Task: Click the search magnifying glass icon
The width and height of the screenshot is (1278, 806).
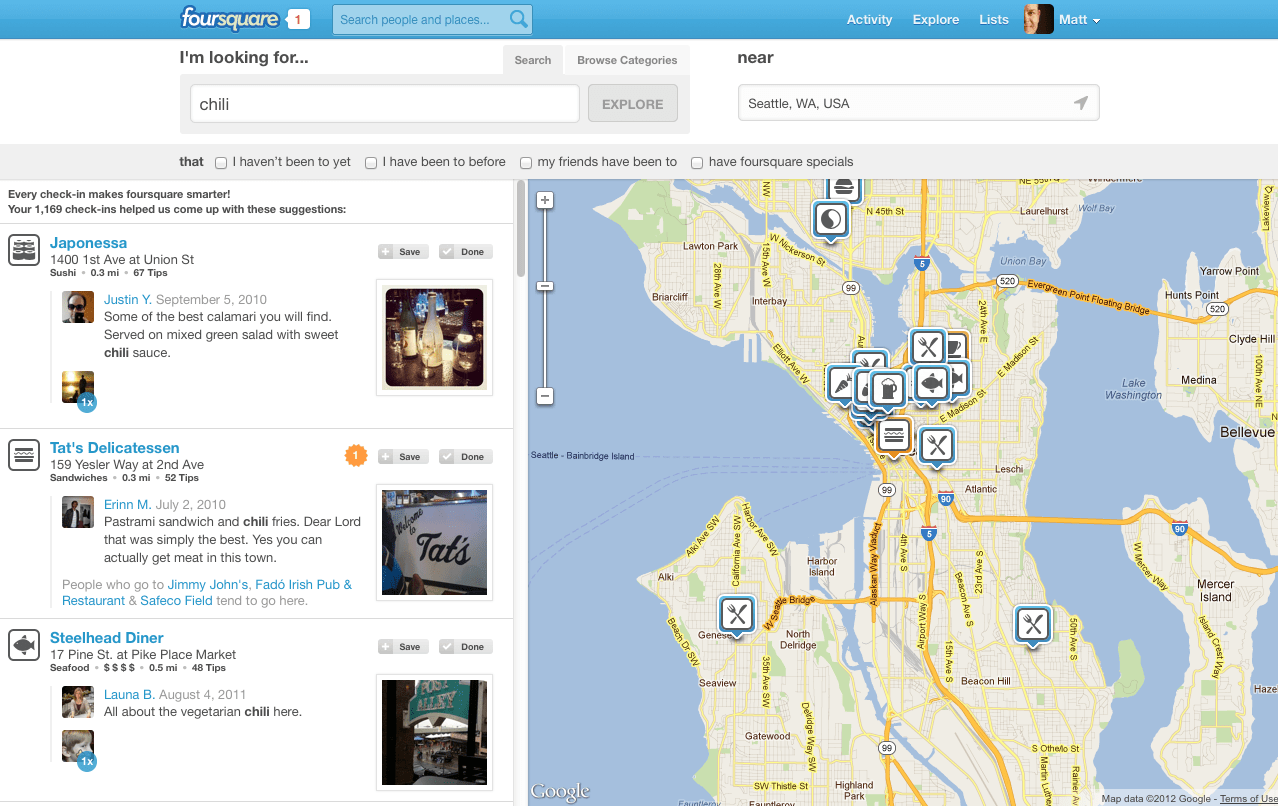Action: pyautogui.click(x=518, y=19)
